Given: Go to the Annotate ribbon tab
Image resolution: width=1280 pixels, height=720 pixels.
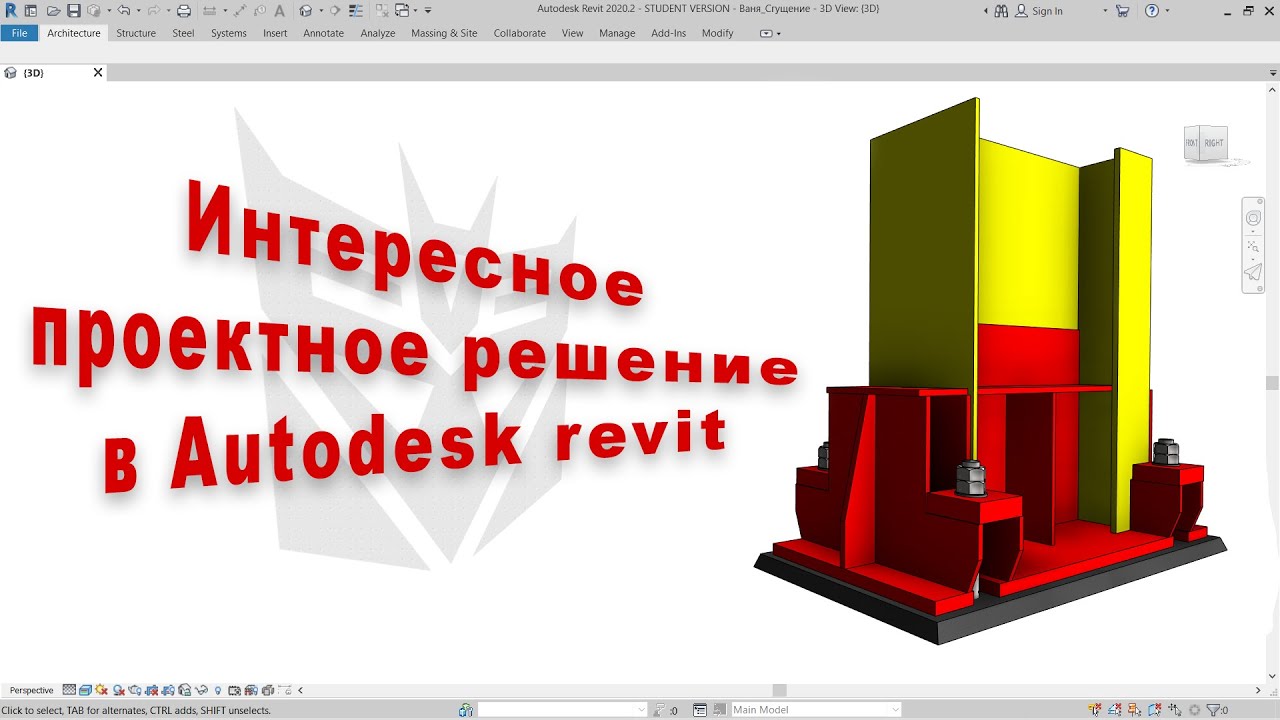Looking at the screenshot, I should [323, 33].
